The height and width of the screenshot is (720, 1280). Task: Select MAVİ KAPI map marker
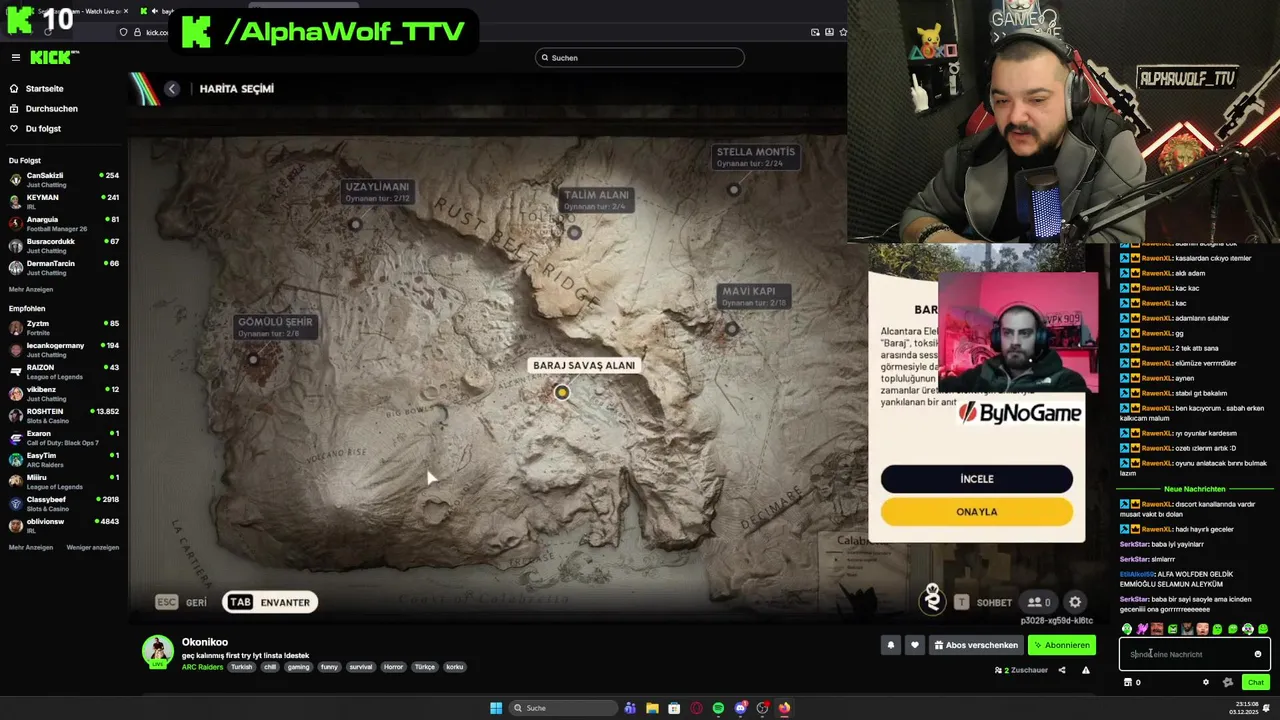pyautogui.click(x=732, y=328)
